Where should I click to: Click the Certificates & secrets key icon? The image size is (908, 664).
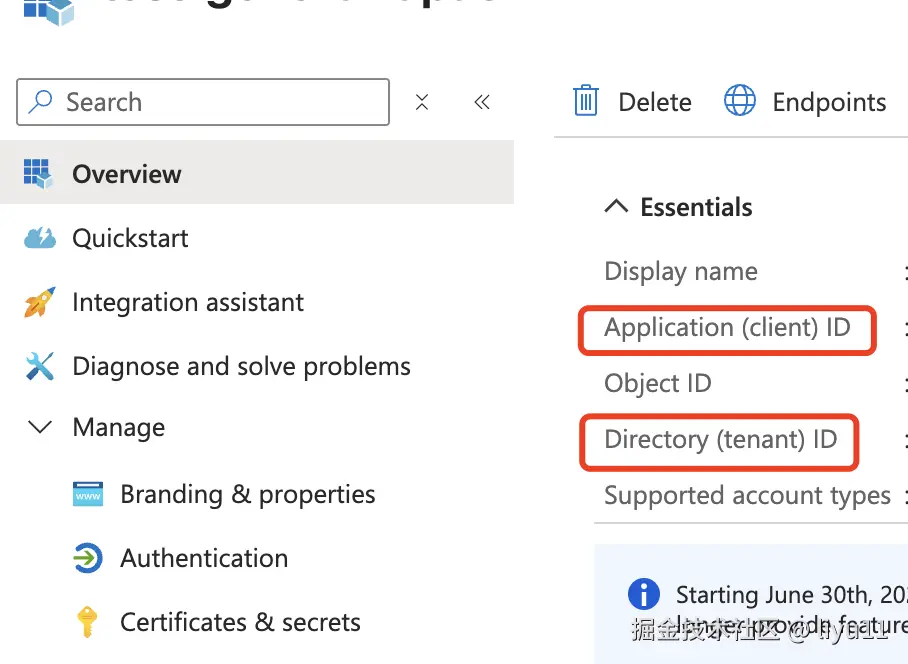click(x=88, y=622)
